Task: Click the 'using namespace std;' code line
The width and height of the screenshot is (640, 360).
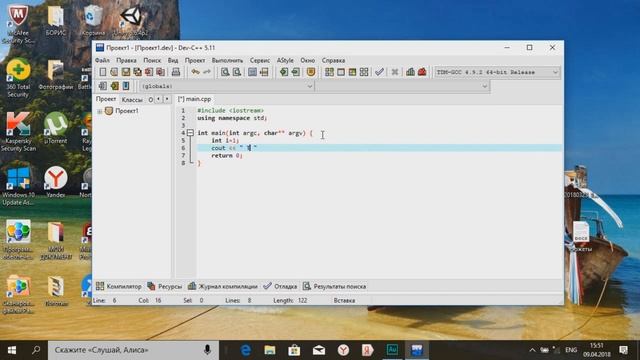Action: [x=232, y=118]
